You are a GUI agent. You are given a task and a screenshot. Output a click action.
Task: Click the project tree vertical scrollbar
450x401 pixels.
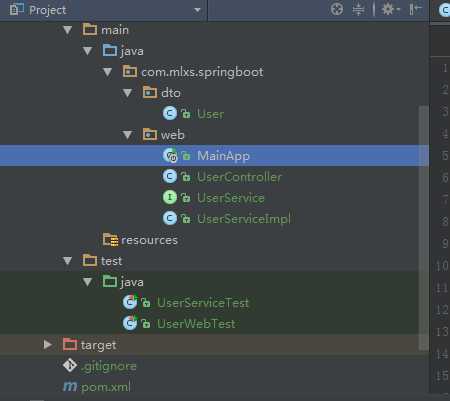click(x=424, y=228)
